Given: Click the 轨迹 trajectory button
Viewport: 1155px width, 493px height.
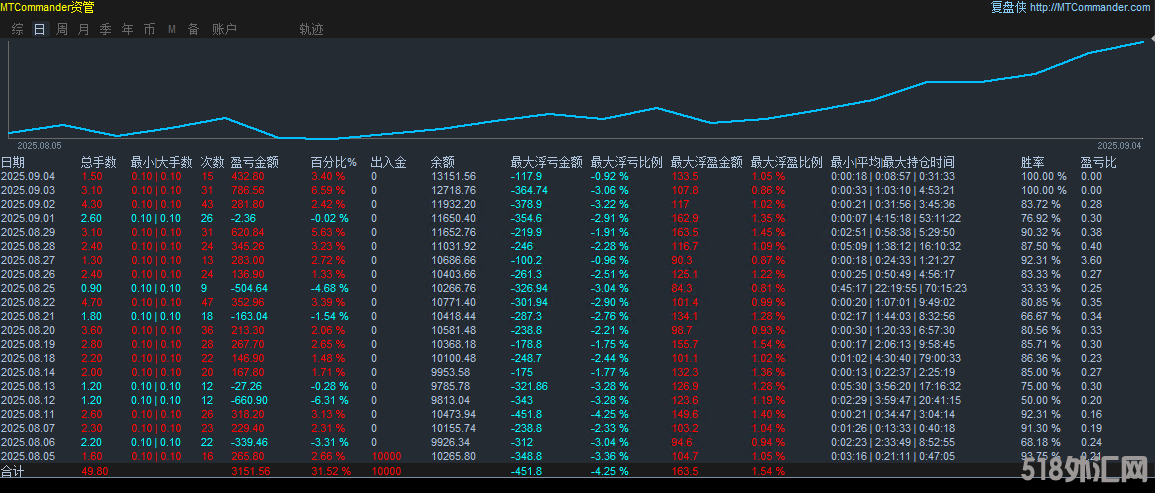Looking at the screenshot, I should coord(311,30).
